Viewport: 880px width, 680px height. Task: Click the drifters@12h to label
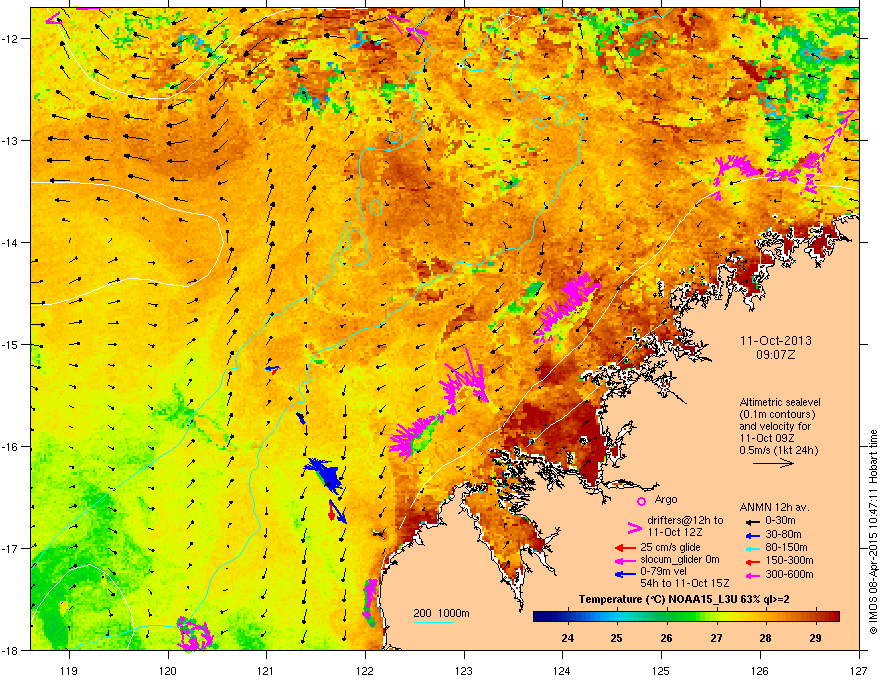[x=685, y=521]
